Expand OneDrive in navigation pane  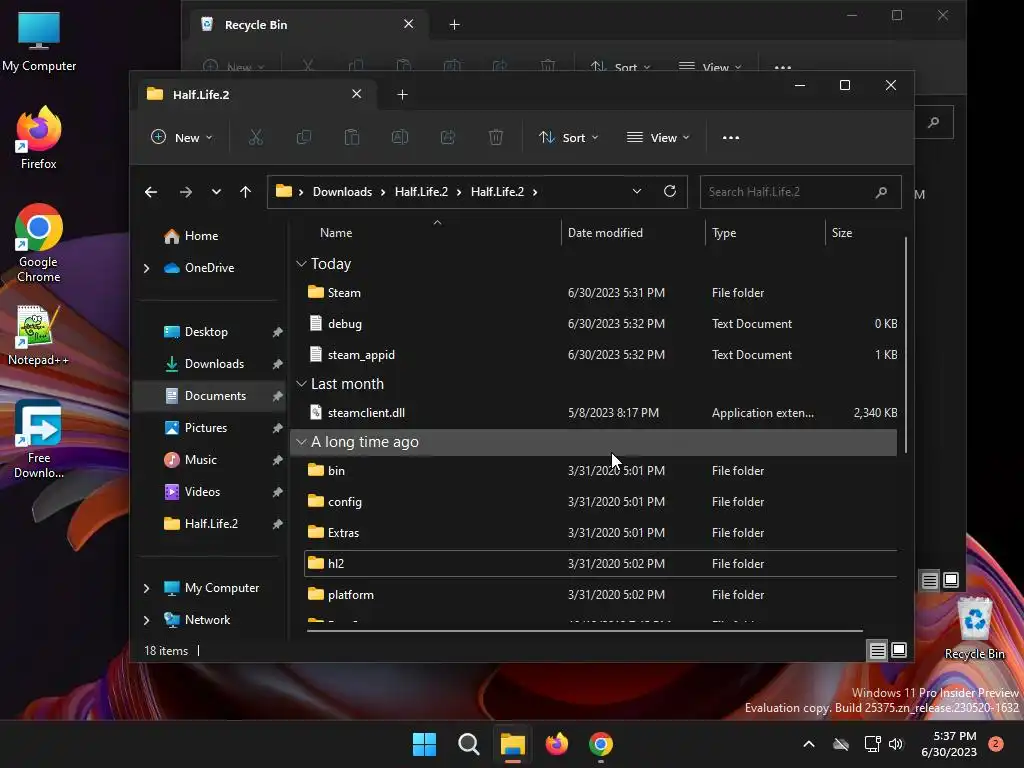pyautogui.click(x=146, y=268)
